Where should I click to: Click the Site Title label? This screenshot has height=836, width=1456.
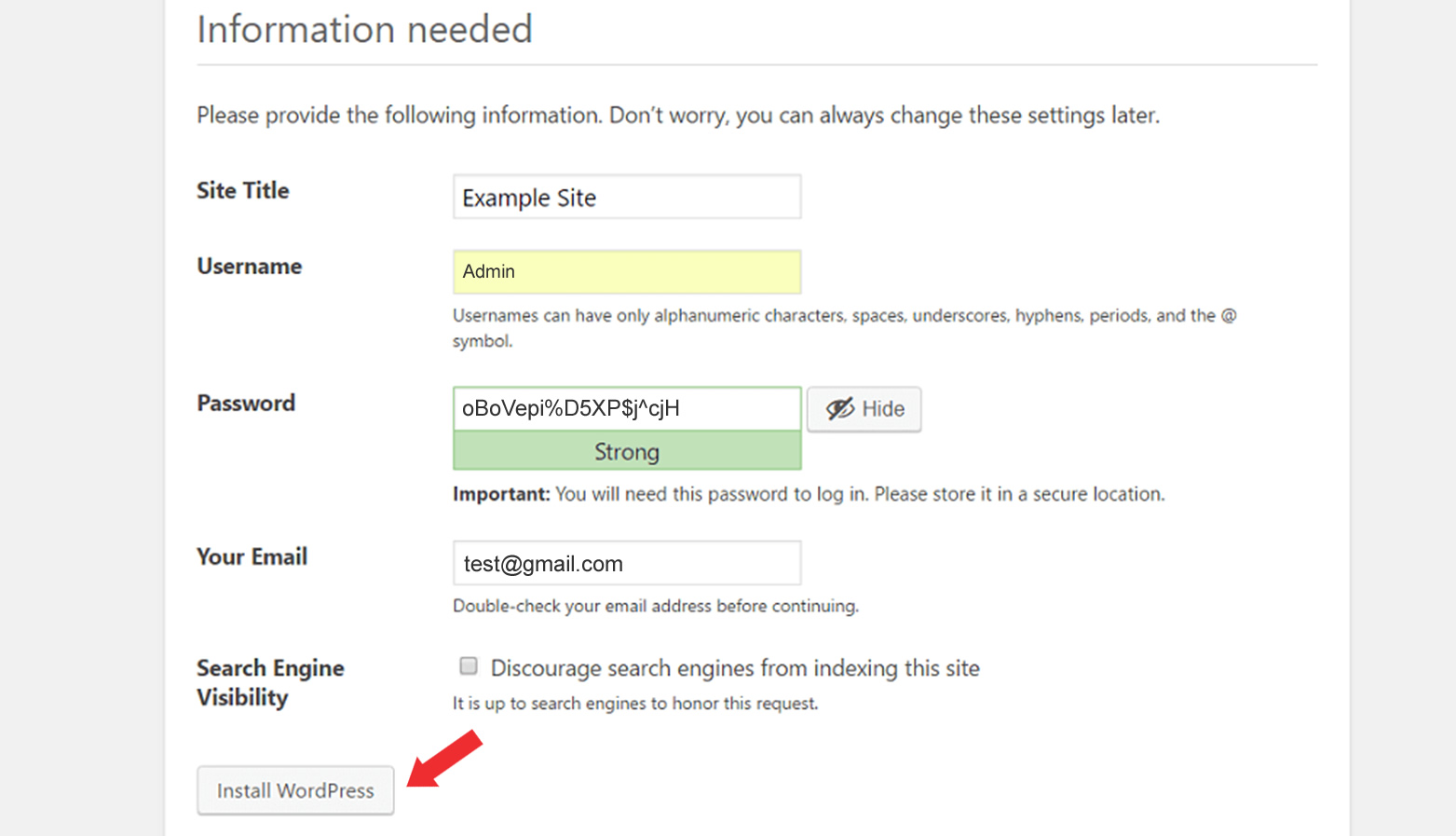(x=241, y=190)
